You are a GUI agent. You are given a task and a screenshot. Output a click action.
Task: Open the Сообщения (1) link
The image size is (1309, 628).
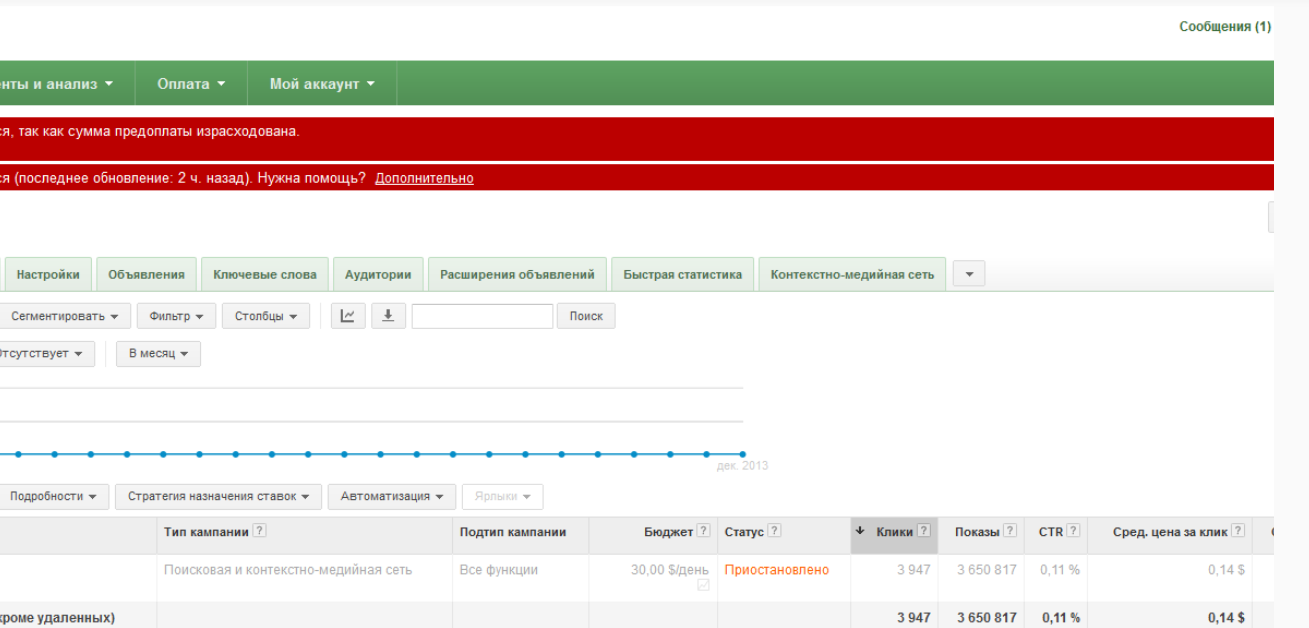click(1225, 27)
